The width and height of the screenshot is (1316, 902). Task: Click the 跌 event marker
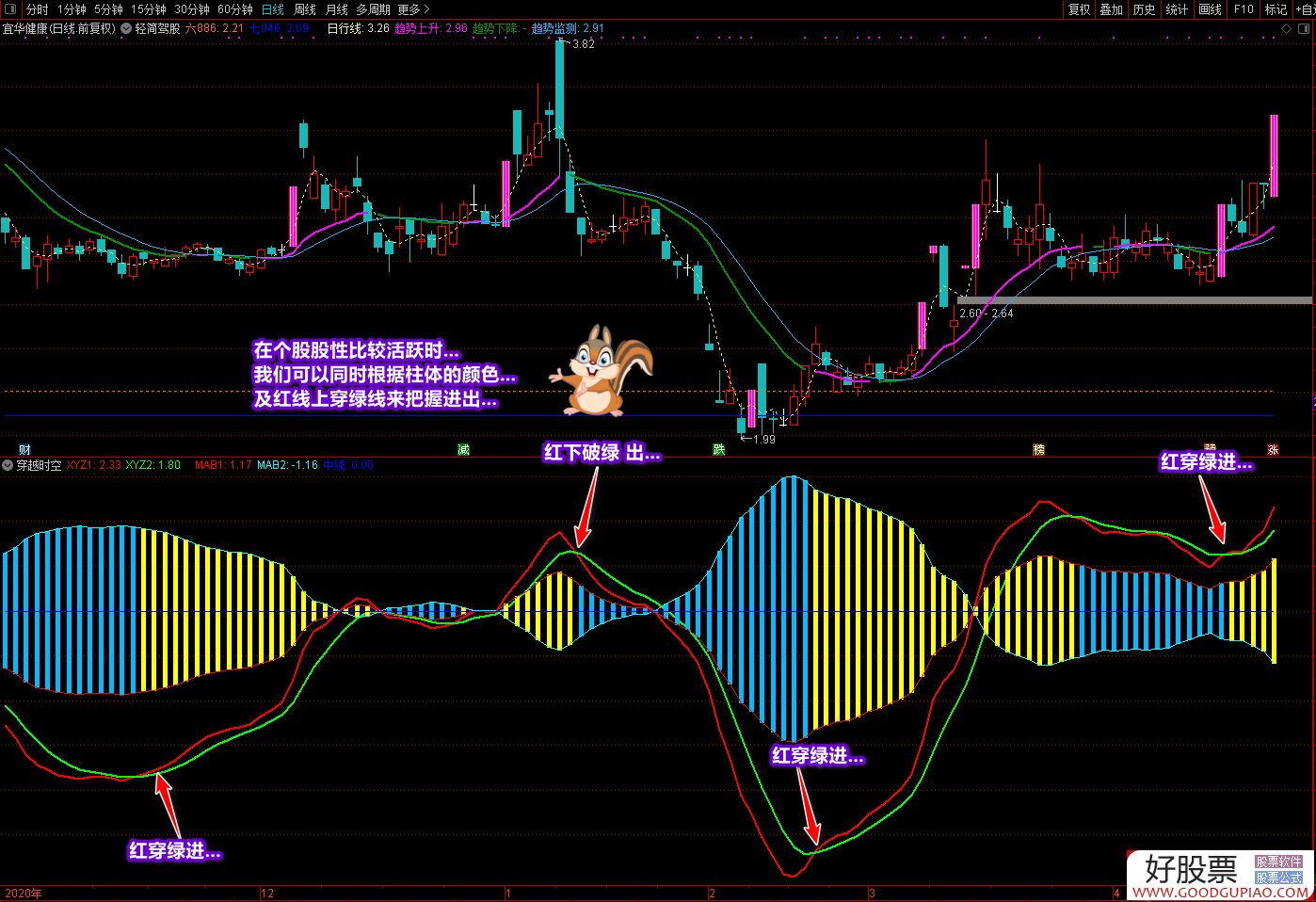[x=719, y=450]
